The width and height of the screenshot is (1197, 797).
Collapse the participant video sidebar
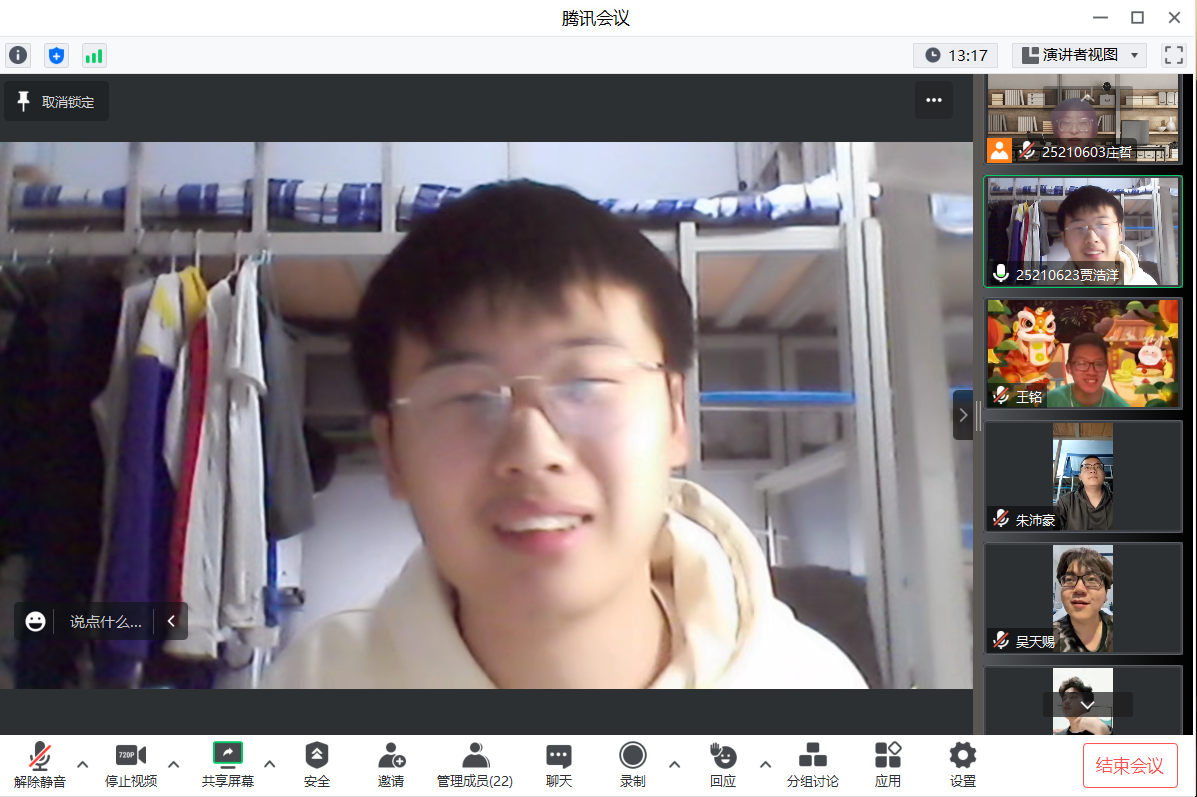[963, 415]
